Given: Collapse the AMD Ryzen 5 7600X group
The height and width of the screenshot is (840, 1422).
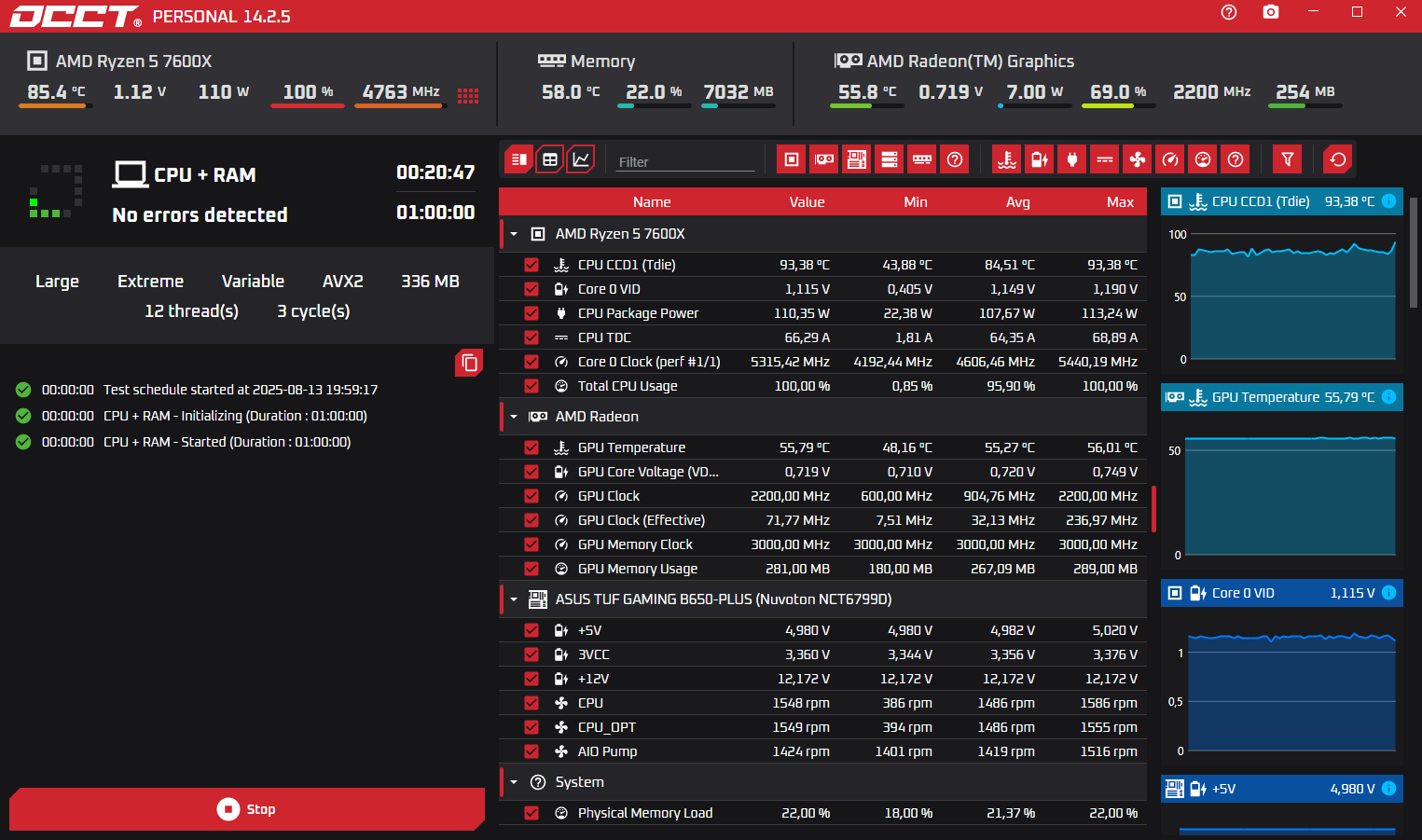Looking at the screenshot, I should click(x=514, y=234).
